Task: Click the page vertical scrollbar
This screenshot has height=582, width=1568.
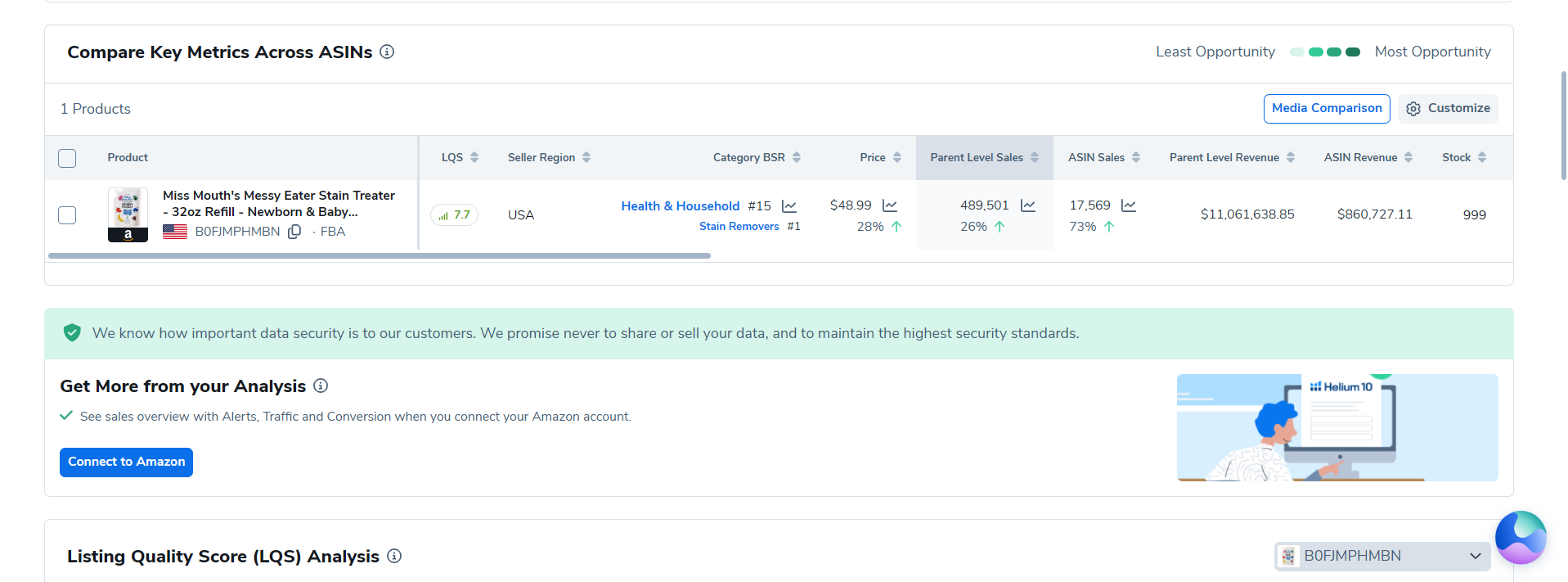Action: [x=1563, y=125]
